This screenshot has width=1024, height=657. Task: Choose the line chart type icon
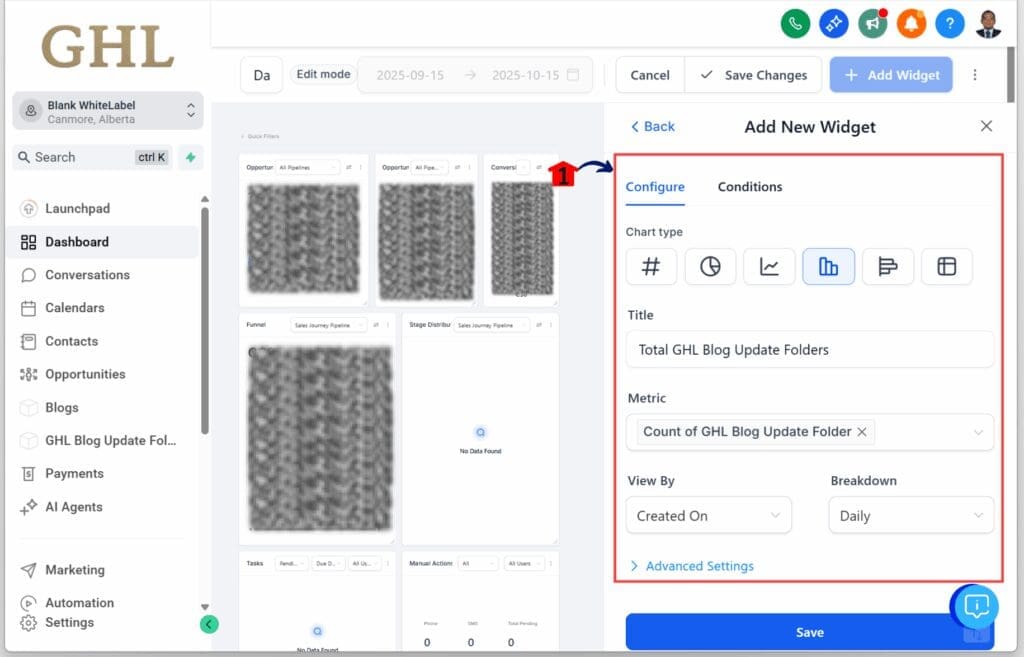pos(769,267)
